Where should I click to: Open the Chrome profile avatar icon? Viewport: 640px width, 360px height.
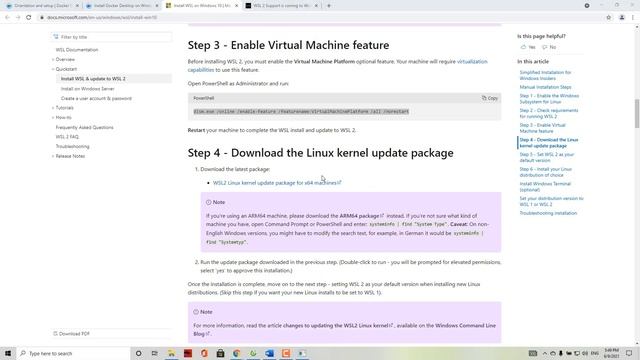[622, 18]
